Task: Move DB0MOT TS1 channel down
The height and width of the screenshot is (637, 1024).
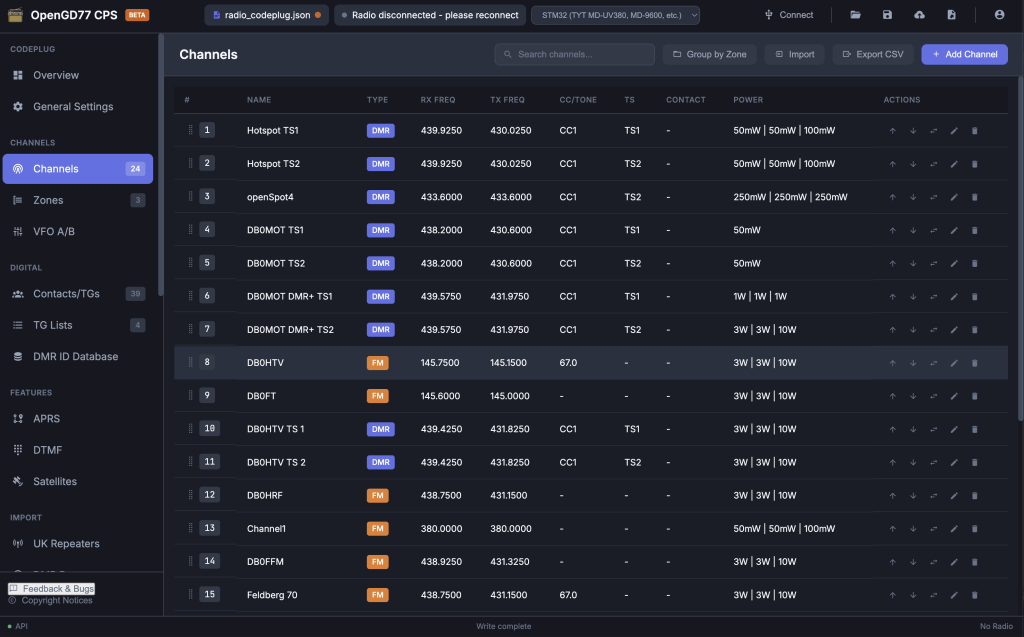Action: (x=913, y=230)
